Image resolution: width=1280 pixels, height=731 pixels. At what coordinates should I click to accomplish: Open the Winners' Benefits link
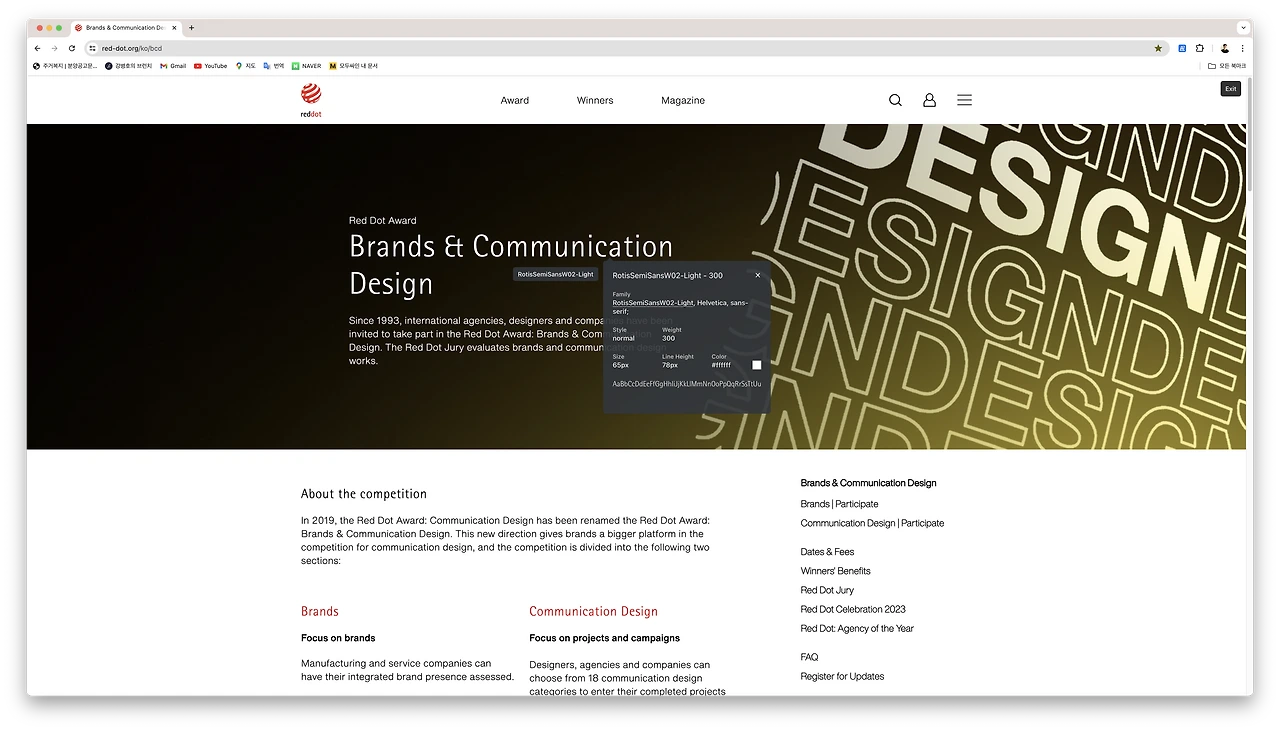[x=835, y=571]
